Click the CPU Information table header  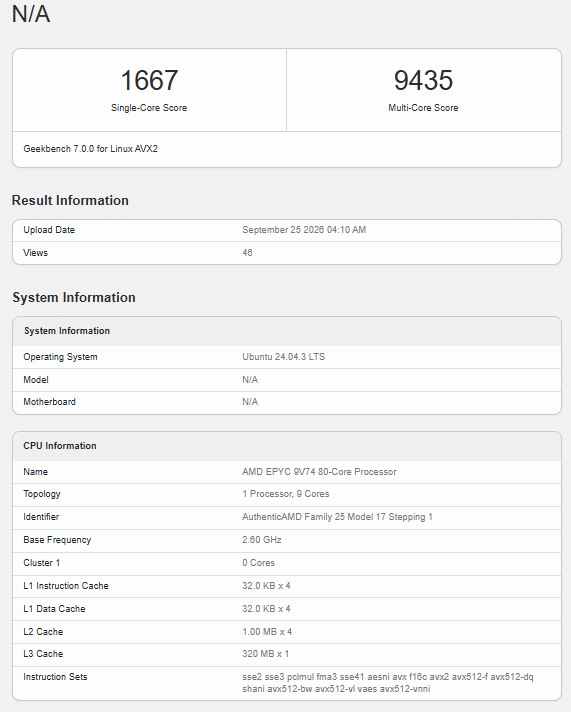pos(287,446)
